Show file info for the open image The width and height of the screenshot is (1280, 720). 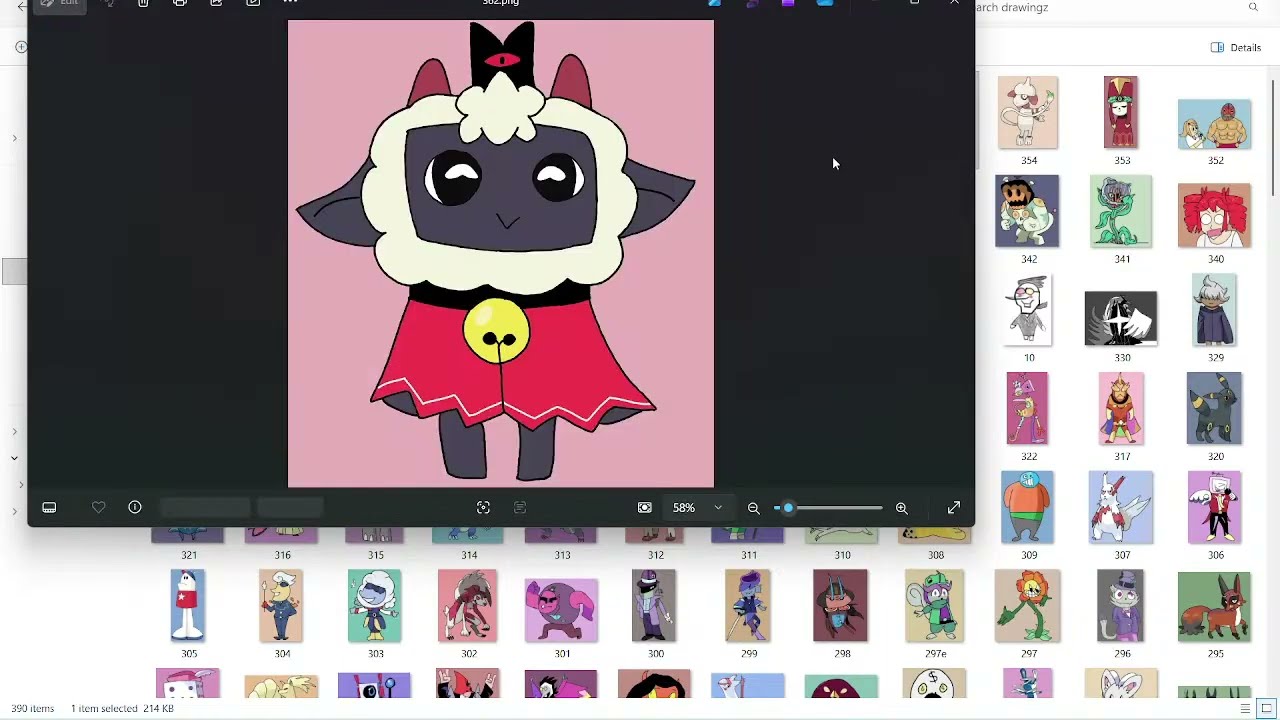(135, 508)
